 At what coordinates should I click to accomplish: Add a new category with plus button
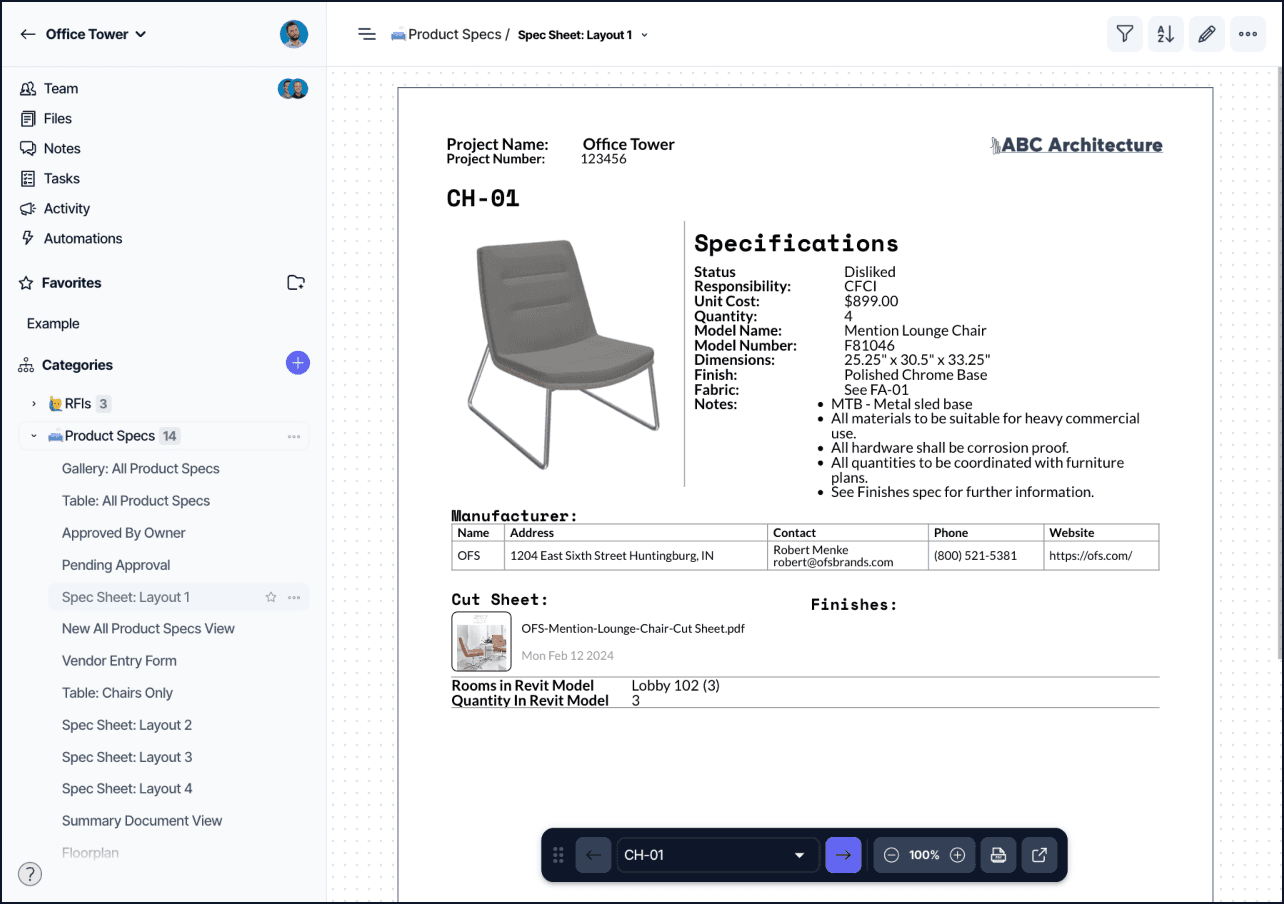(298, 364)
